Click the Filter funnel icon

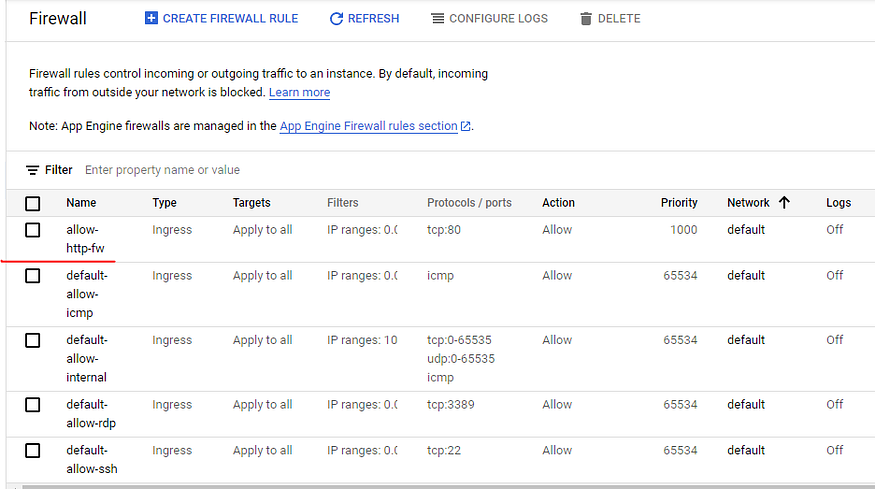pyautogui.click(x=32, y=170)
